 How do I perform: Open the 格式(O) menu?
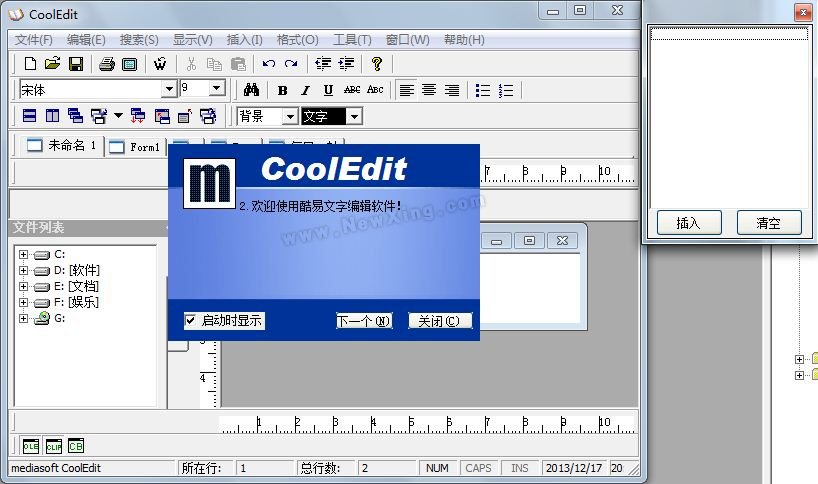297,40
